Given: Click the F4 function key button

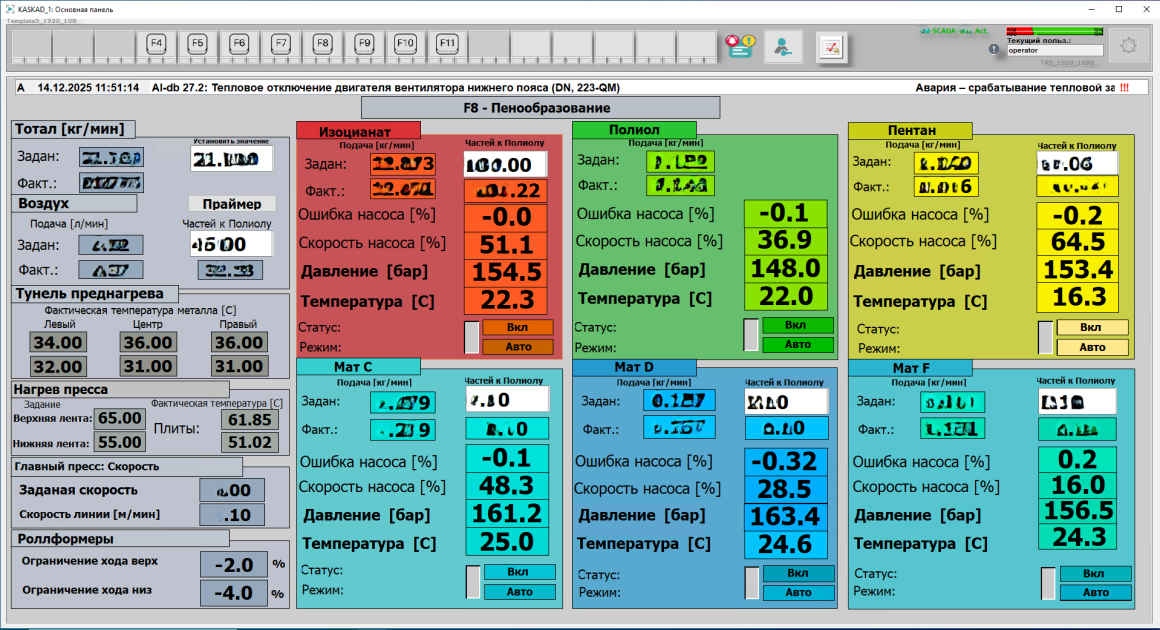Looking at the screenshot, I should tap(155, 44).
